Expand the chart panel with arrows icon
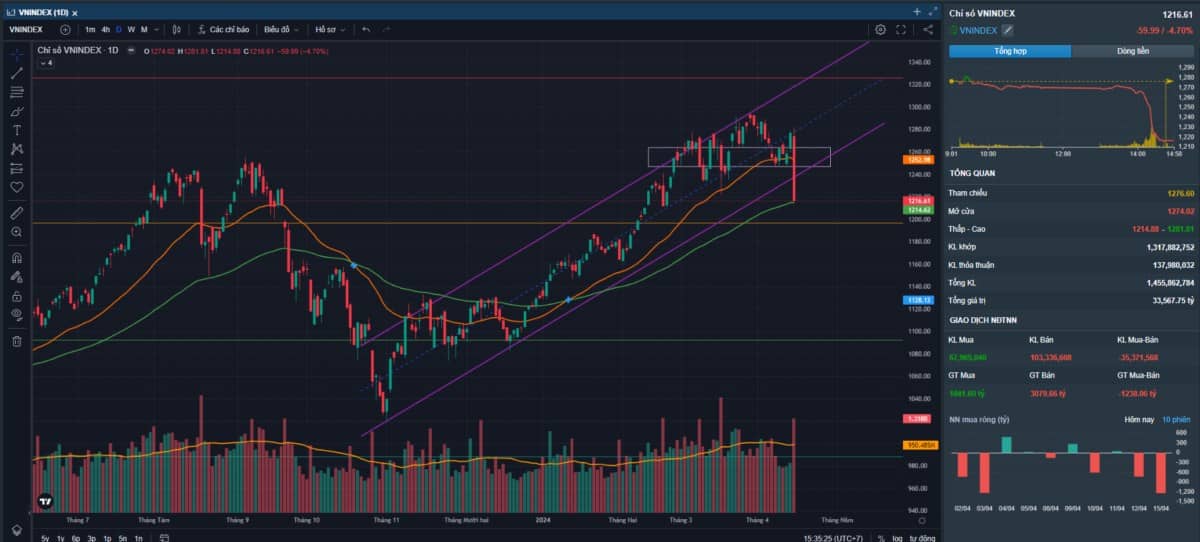The height and width of the screenshot is (542, 1200). click(933, 12)
